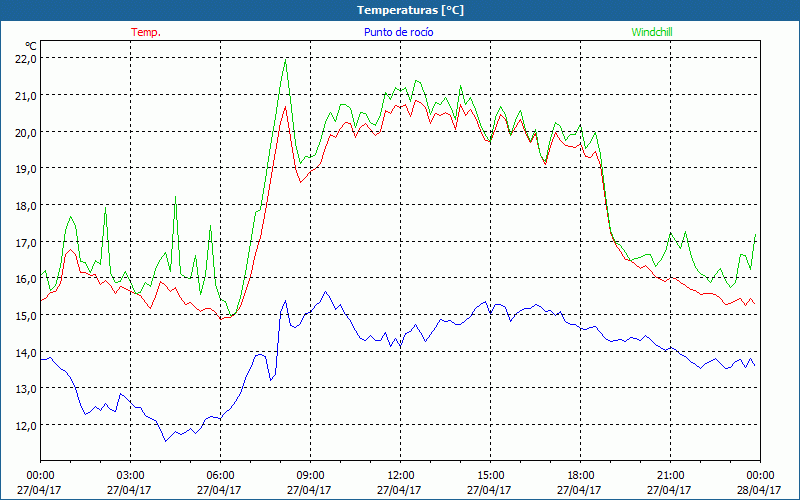
Task: Click the 21,0 y-axis value
Action: (26, 95)
